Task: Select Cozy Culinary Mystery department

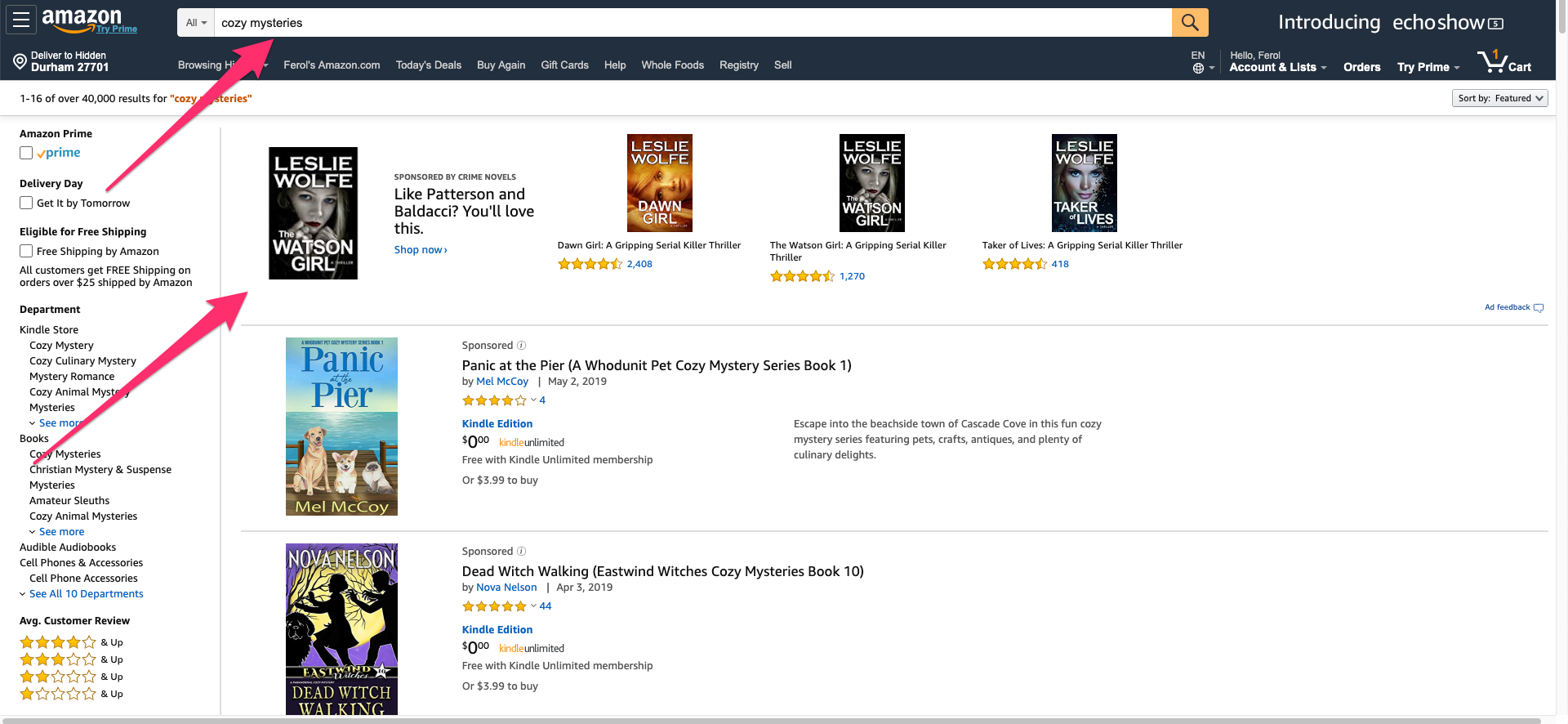Action: click(x=82, y=361)
